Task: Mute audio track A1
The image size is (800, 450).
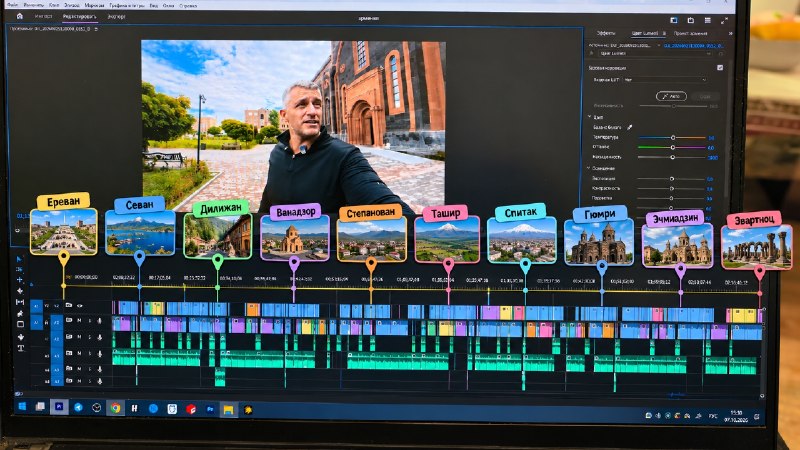Action: click(80, 321)
